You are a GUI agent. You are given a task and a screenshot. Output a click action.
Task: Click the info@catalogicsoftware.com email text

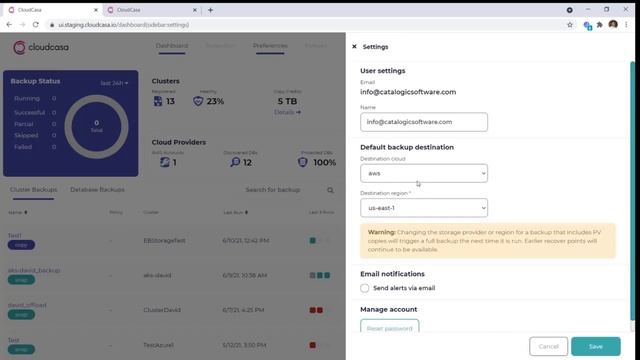(408, 92)
